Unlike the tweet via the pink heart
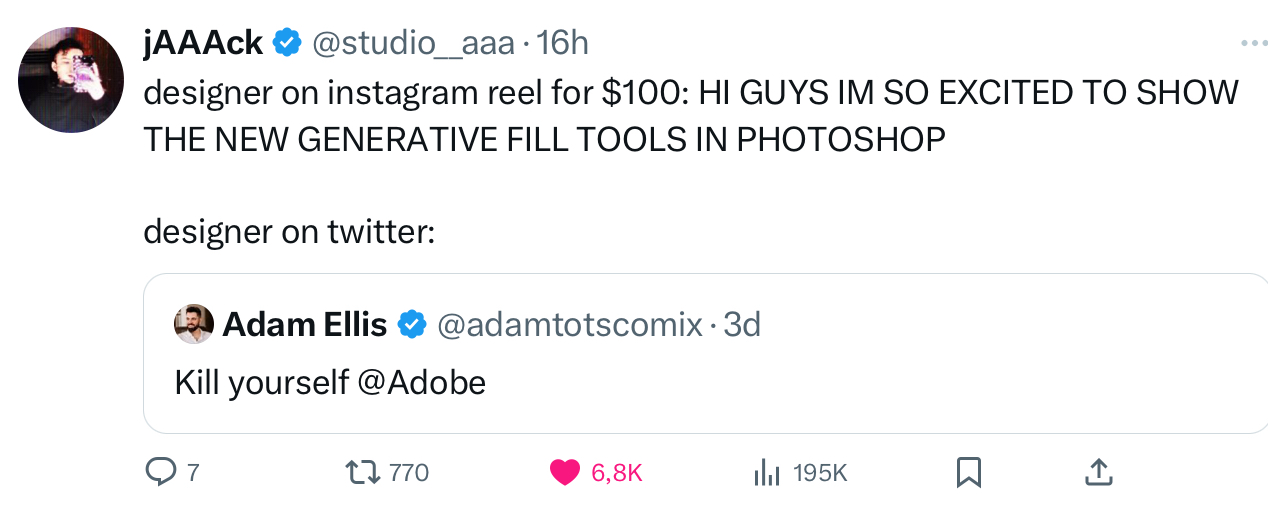This screenshot has height=519, width=1268. [x=565, y=472]
